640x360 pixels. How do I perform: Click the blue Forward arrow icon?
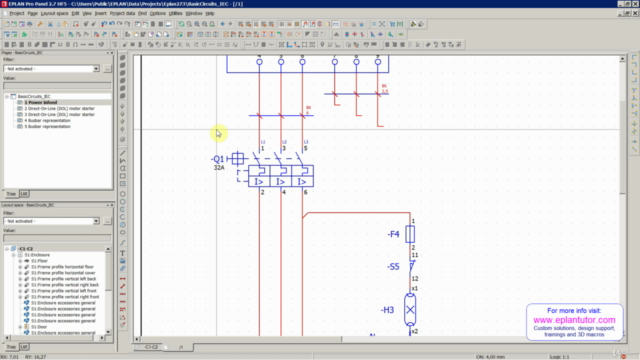pyautogui.click(x=230, y=24)
